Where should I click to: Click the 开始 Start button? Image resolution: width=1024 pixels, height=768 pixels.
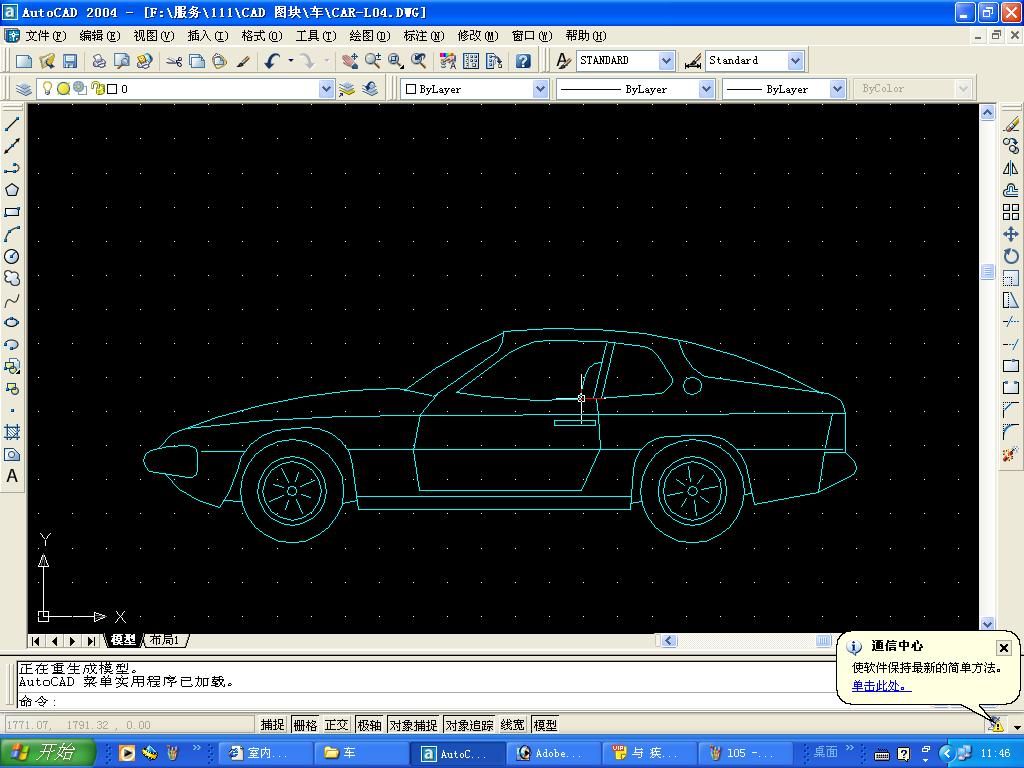point(48,753)
